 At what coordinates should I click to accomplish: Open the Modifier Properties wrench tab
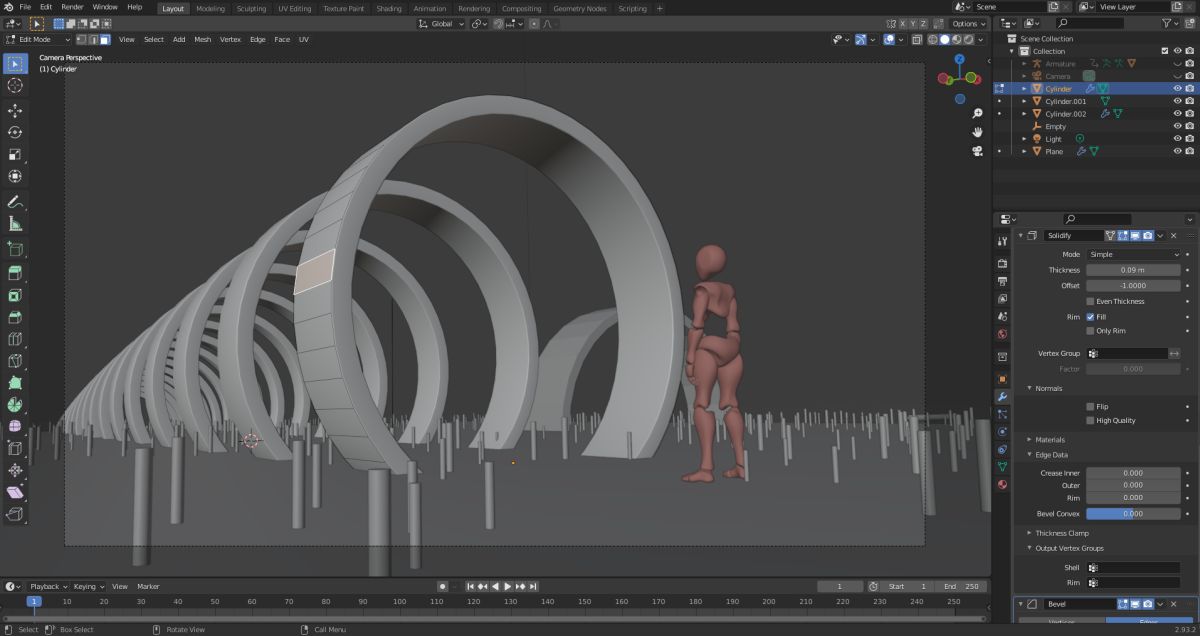[1002, 396]
